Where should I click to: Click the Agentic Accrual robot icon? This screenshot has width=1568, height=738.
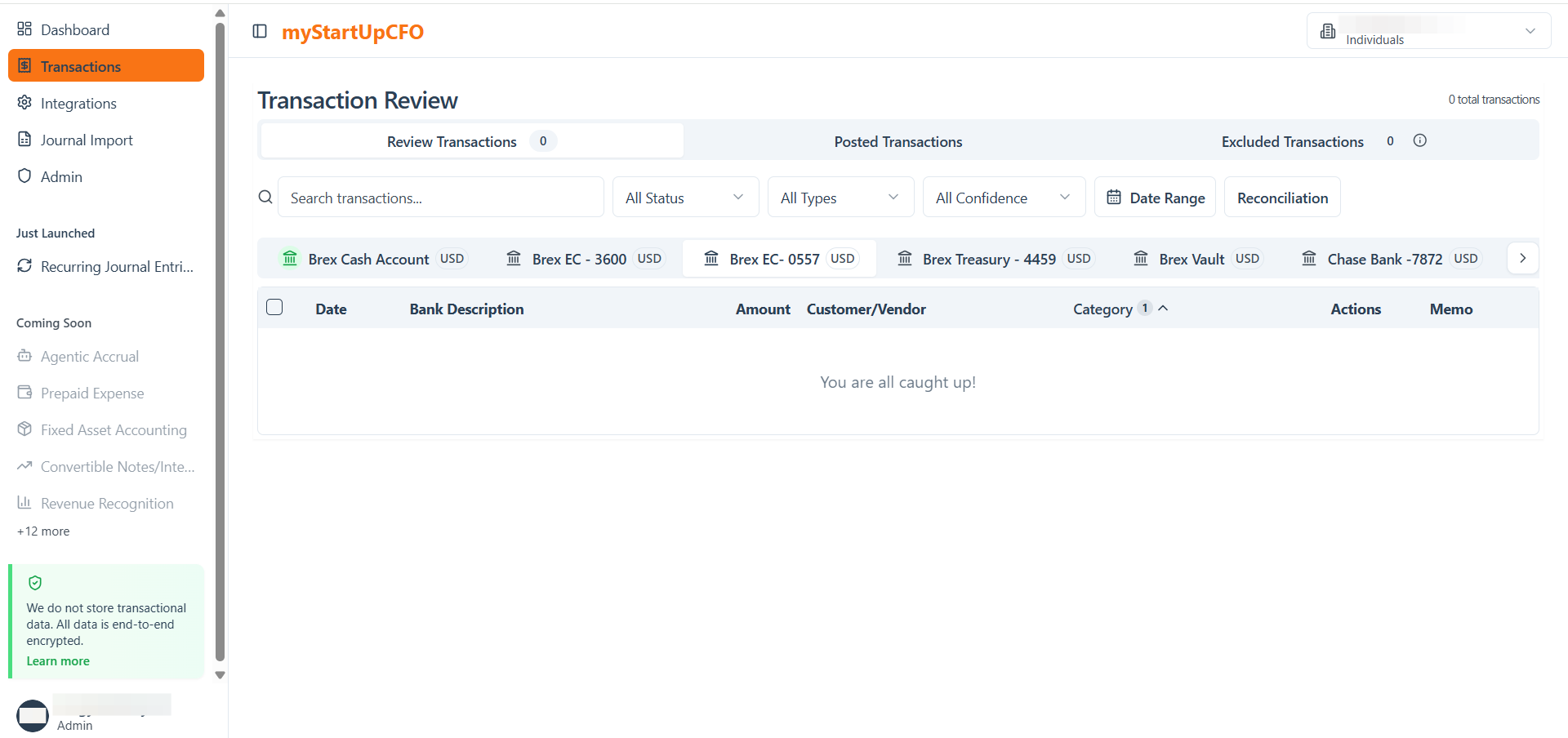[x=24, y=356]
